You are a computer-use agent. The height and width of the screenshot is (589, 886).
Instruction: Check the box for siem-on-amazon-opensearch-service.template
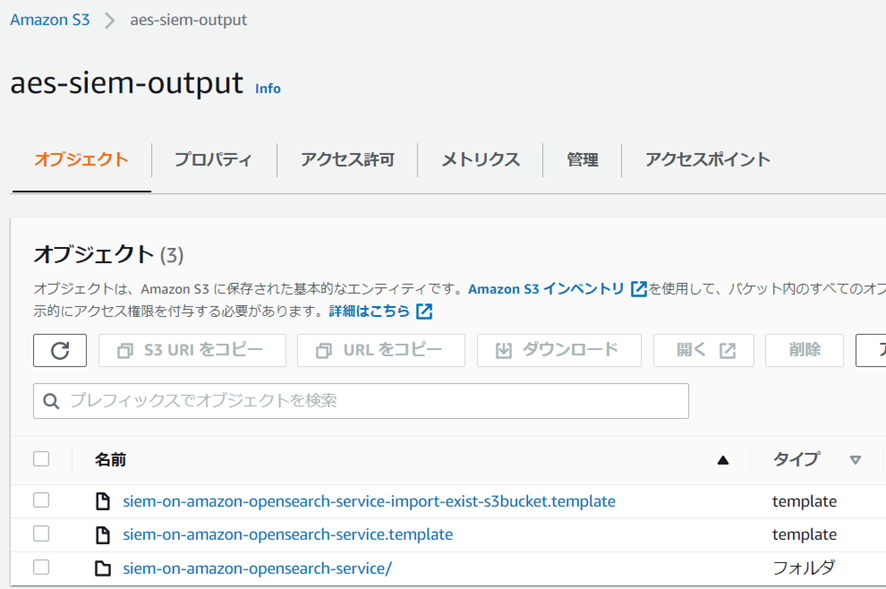[x=41, y=534]
